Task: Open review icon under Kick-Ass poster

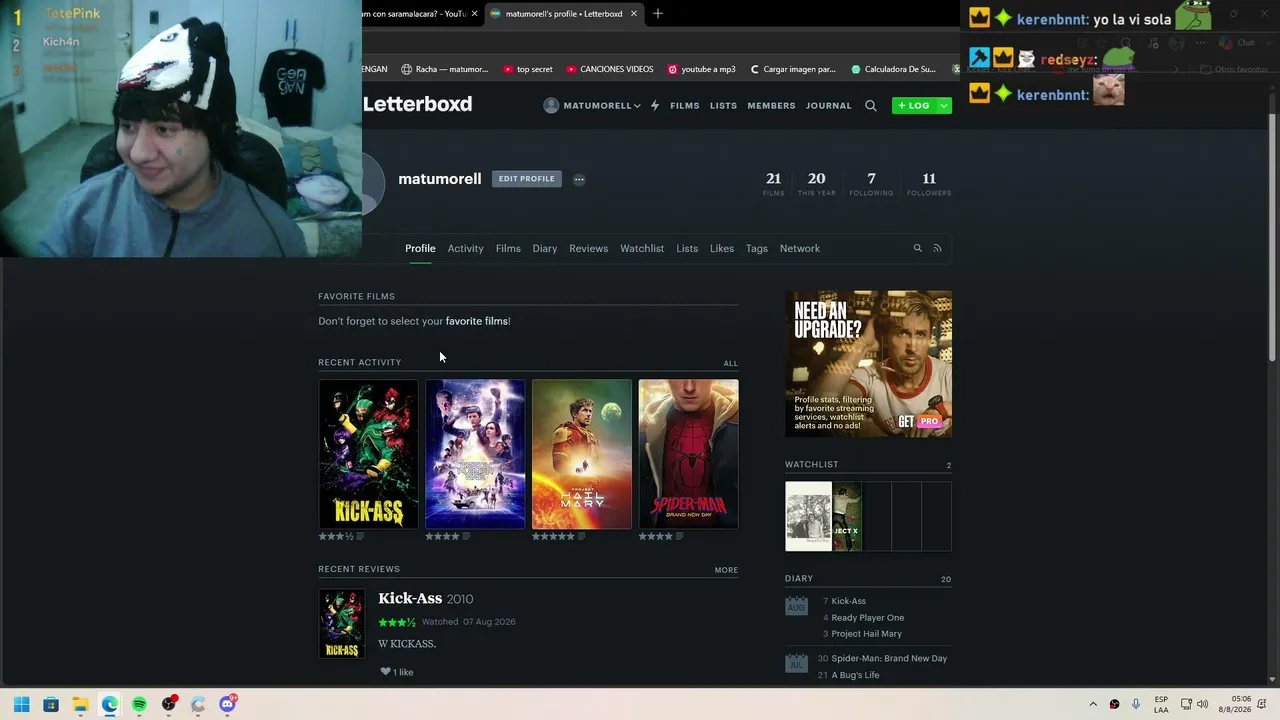Action: [x=360, y=536]
